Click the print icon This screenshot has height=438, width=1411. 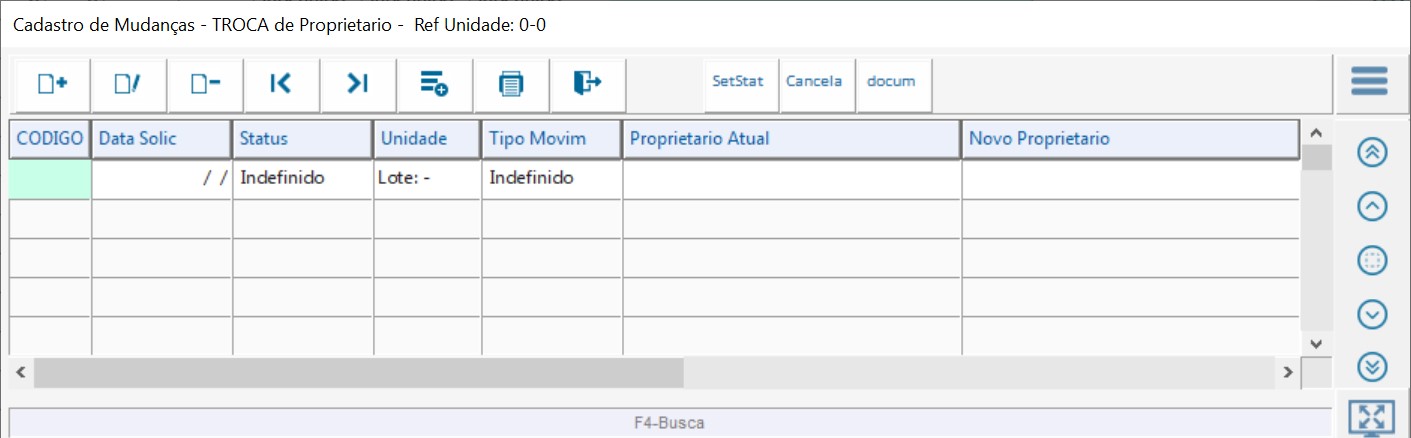pyautogui.click(x=511, y=84)
